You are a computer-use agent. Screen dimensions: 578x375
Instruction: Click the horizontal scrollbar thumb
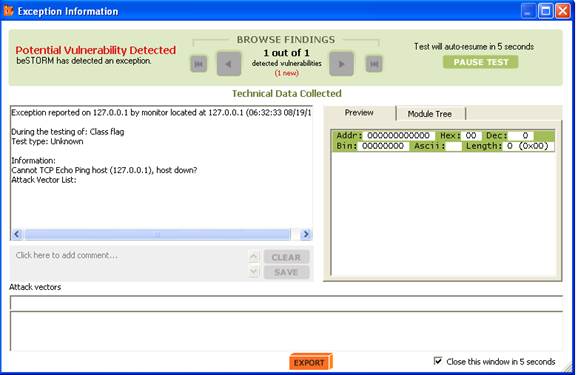pos(157,234)
